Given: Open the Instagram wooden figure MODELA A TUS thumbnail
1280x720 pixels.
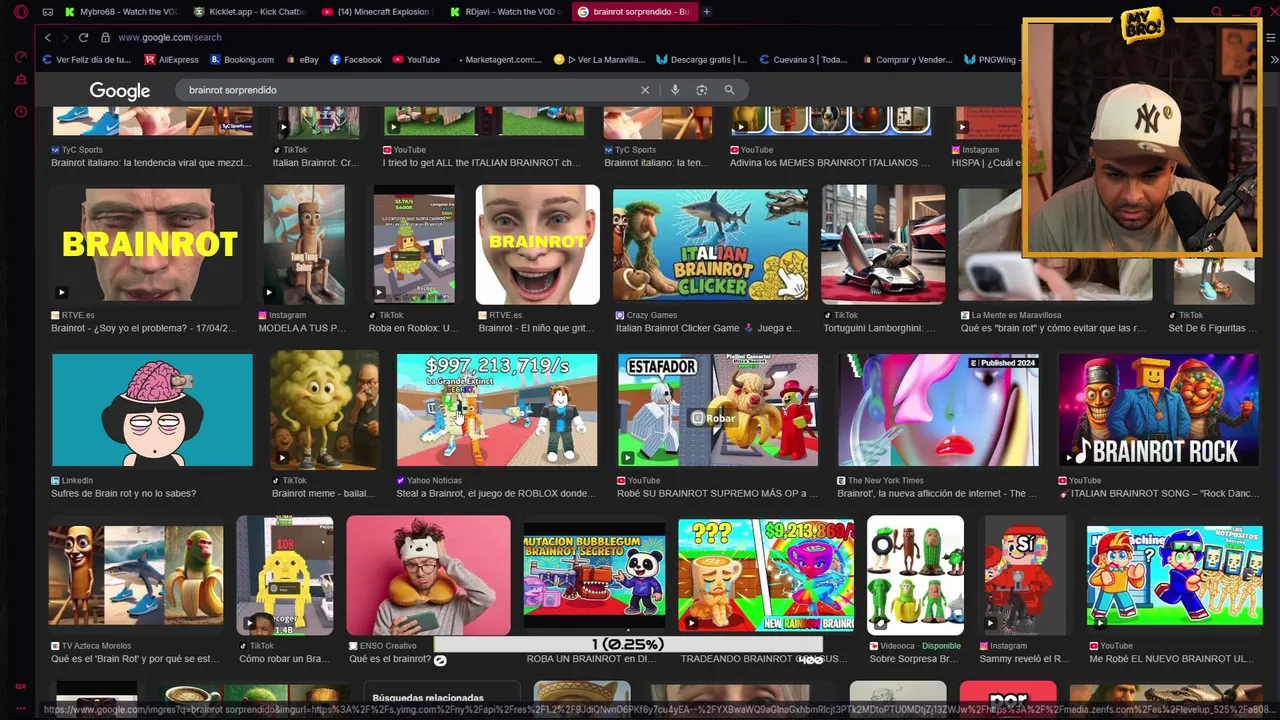Looking at the screenshot, I should pyautogui.click(x=304, y=244).
